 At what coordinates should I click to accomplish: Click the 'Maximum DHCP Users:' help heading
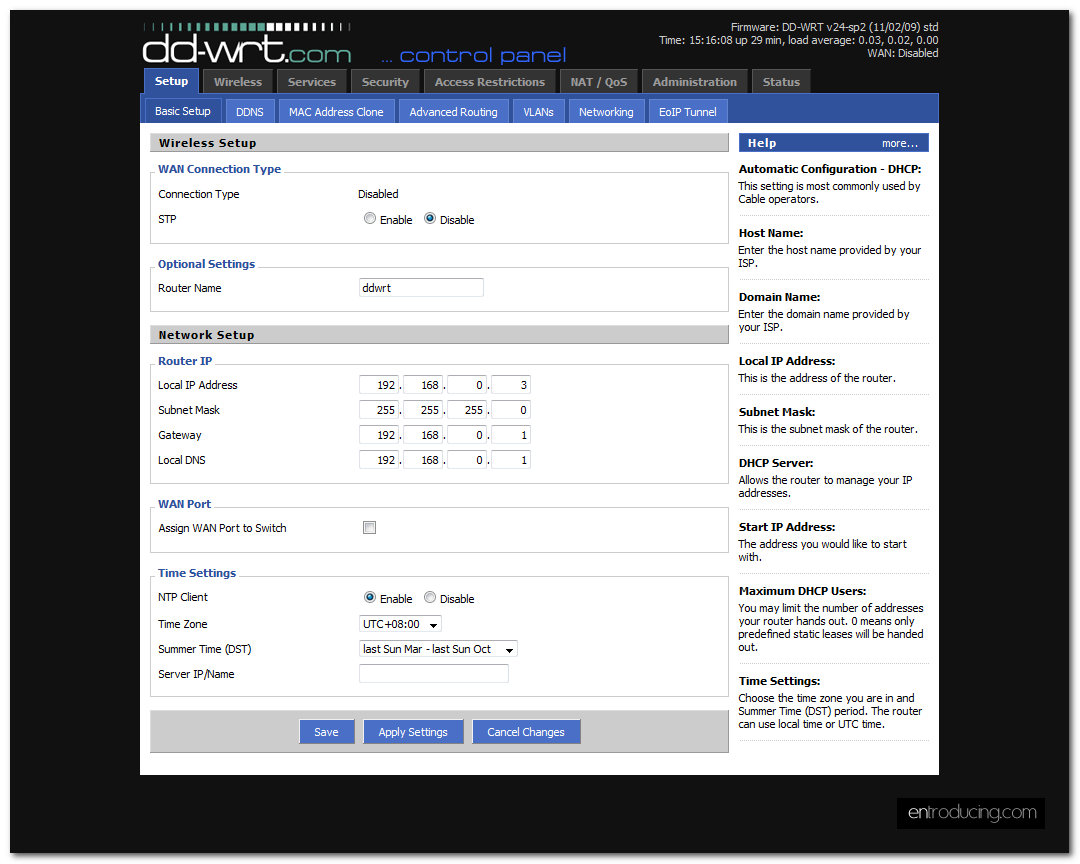click(802, 591)
